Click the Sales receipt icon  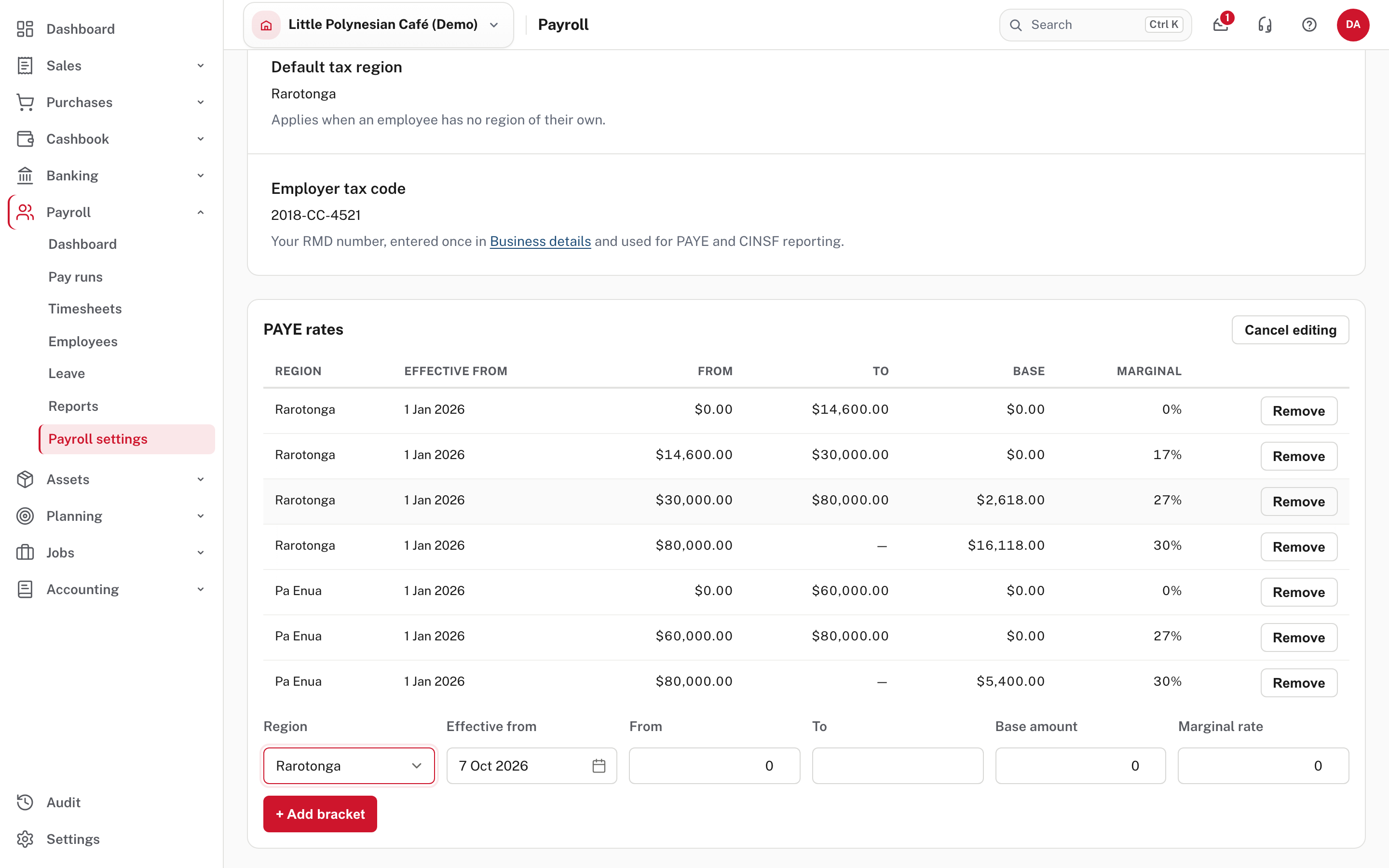coord(25,66)
